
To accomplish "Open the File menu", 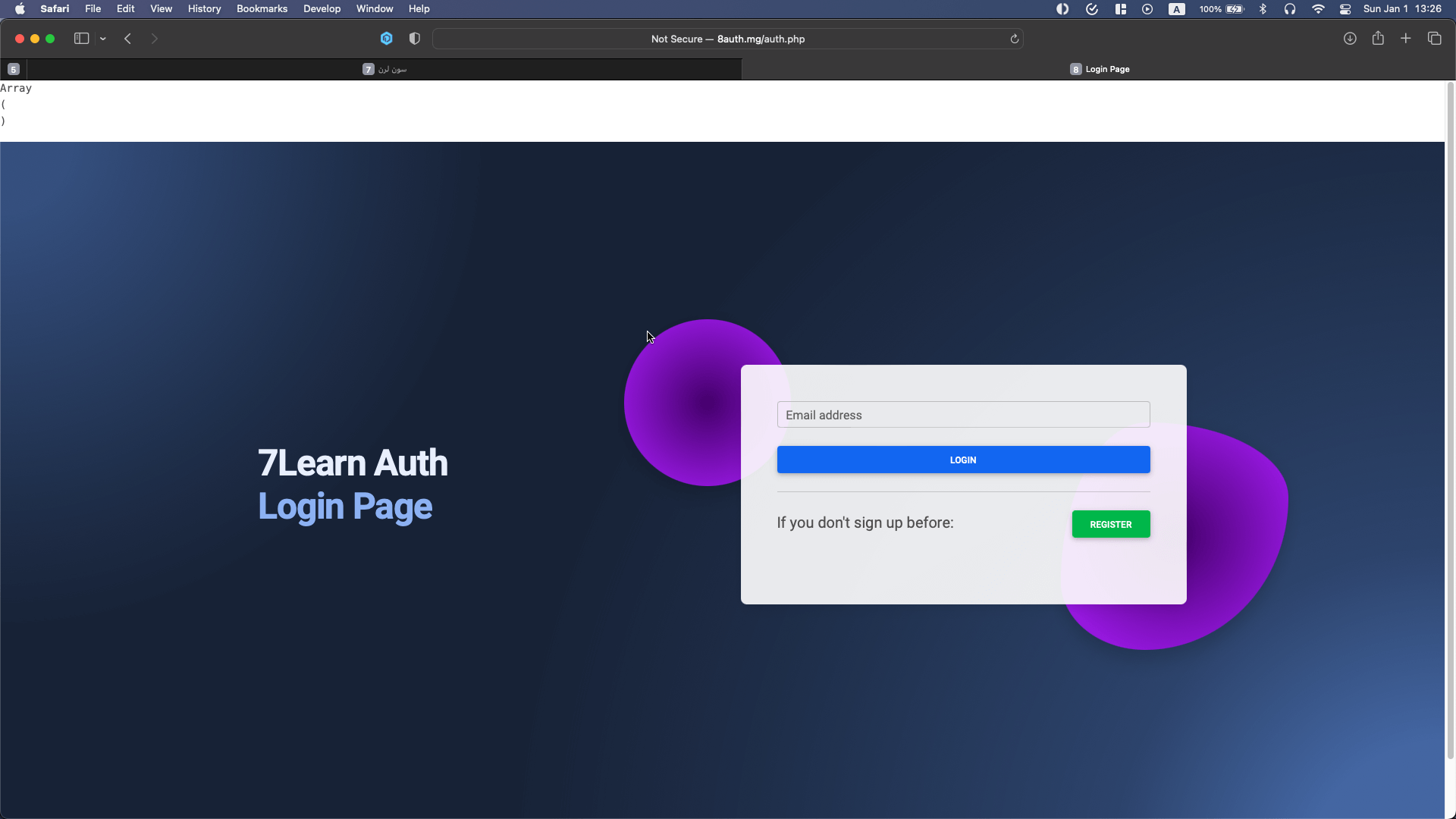I will [93, 9].
